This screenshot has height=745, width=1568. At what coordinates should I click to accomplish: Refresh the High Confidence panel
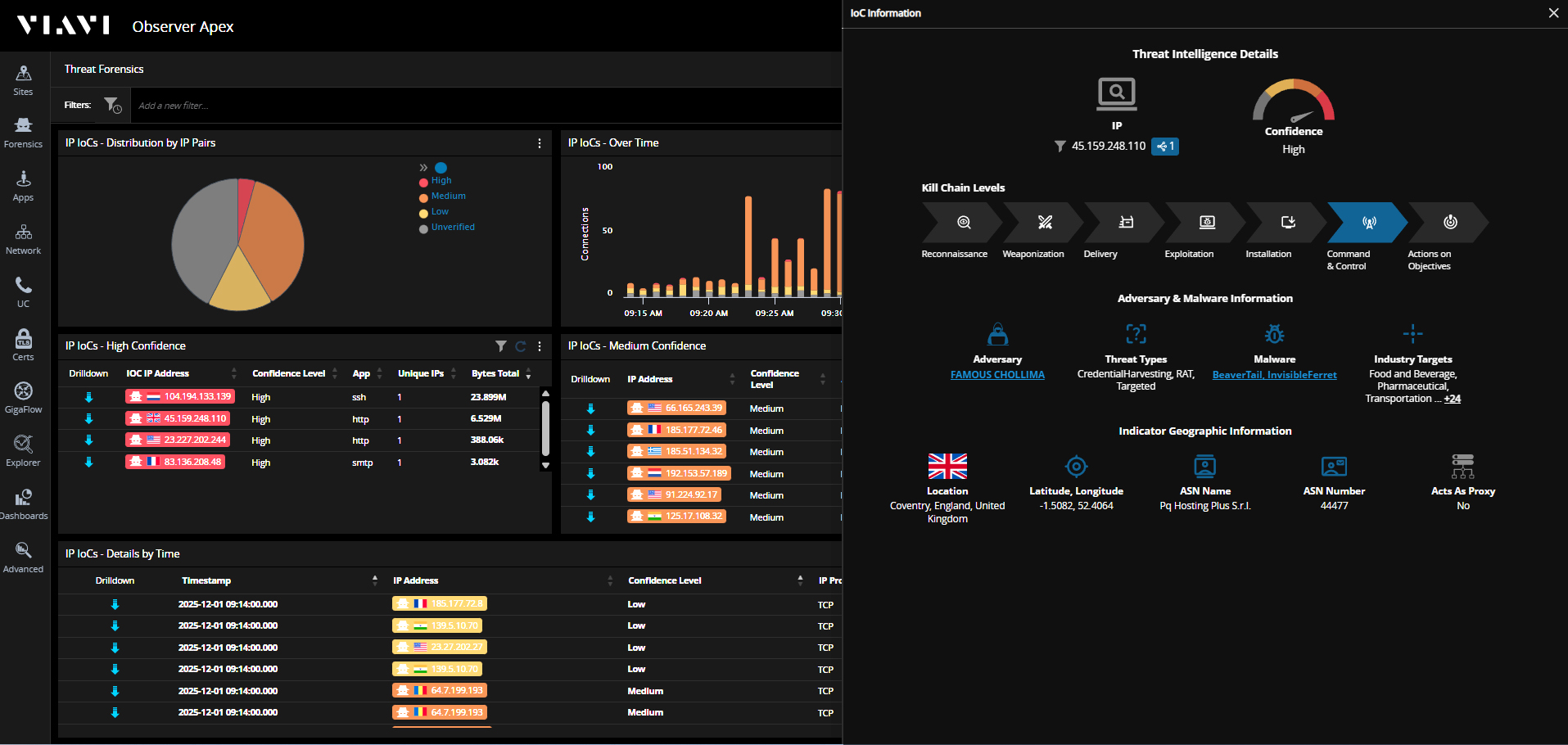click(x=521, y=346)
